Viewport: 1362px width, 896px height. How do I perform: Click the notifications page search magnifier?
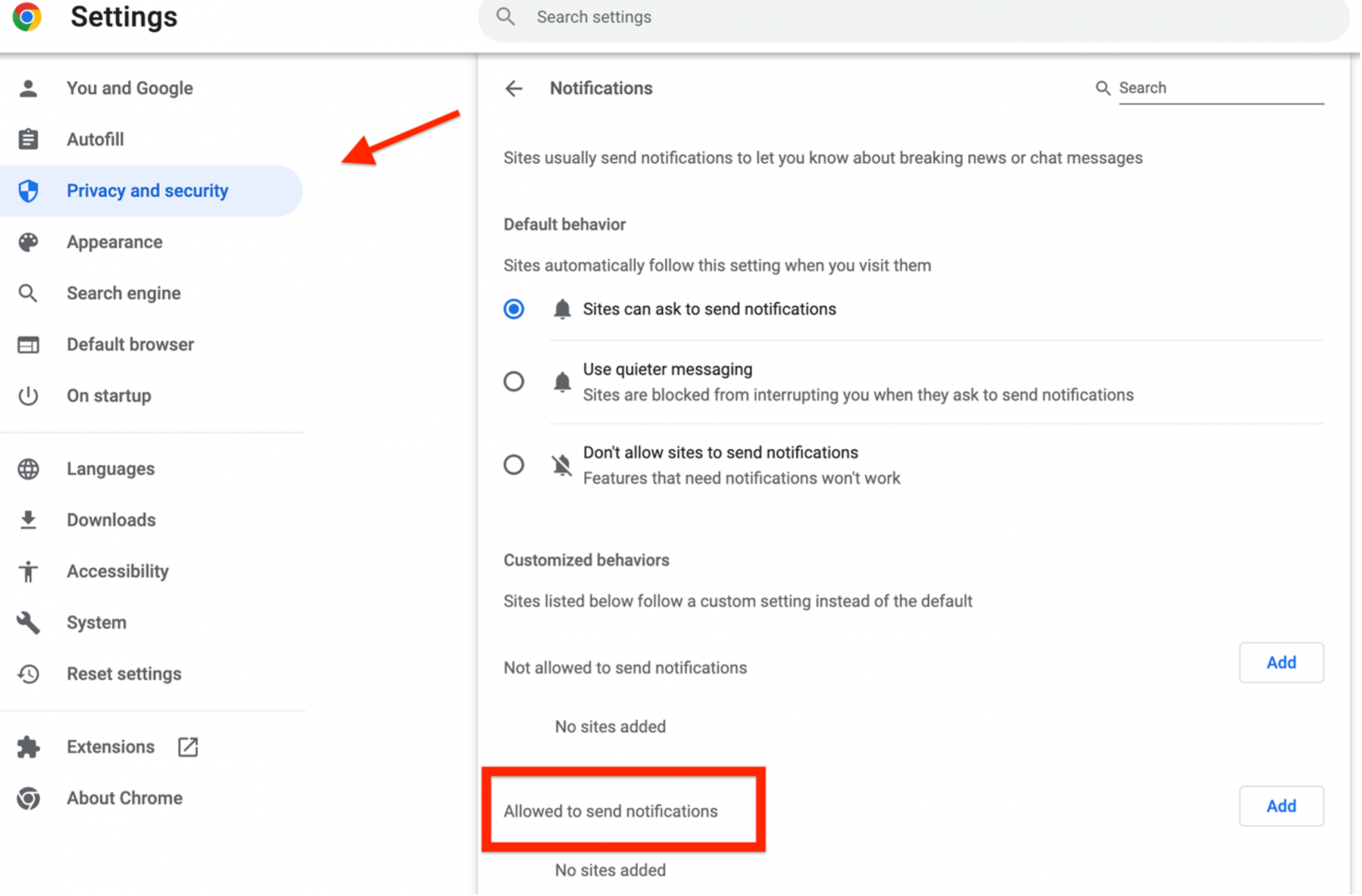pyautogui.click(x=1102, y=89)
